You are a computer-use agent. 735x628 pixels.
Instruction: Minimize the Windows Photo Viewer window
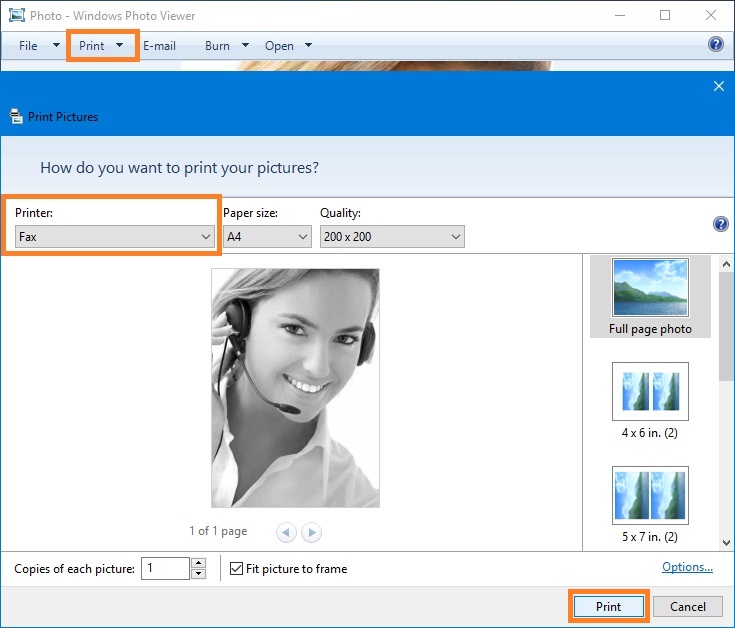620,15
